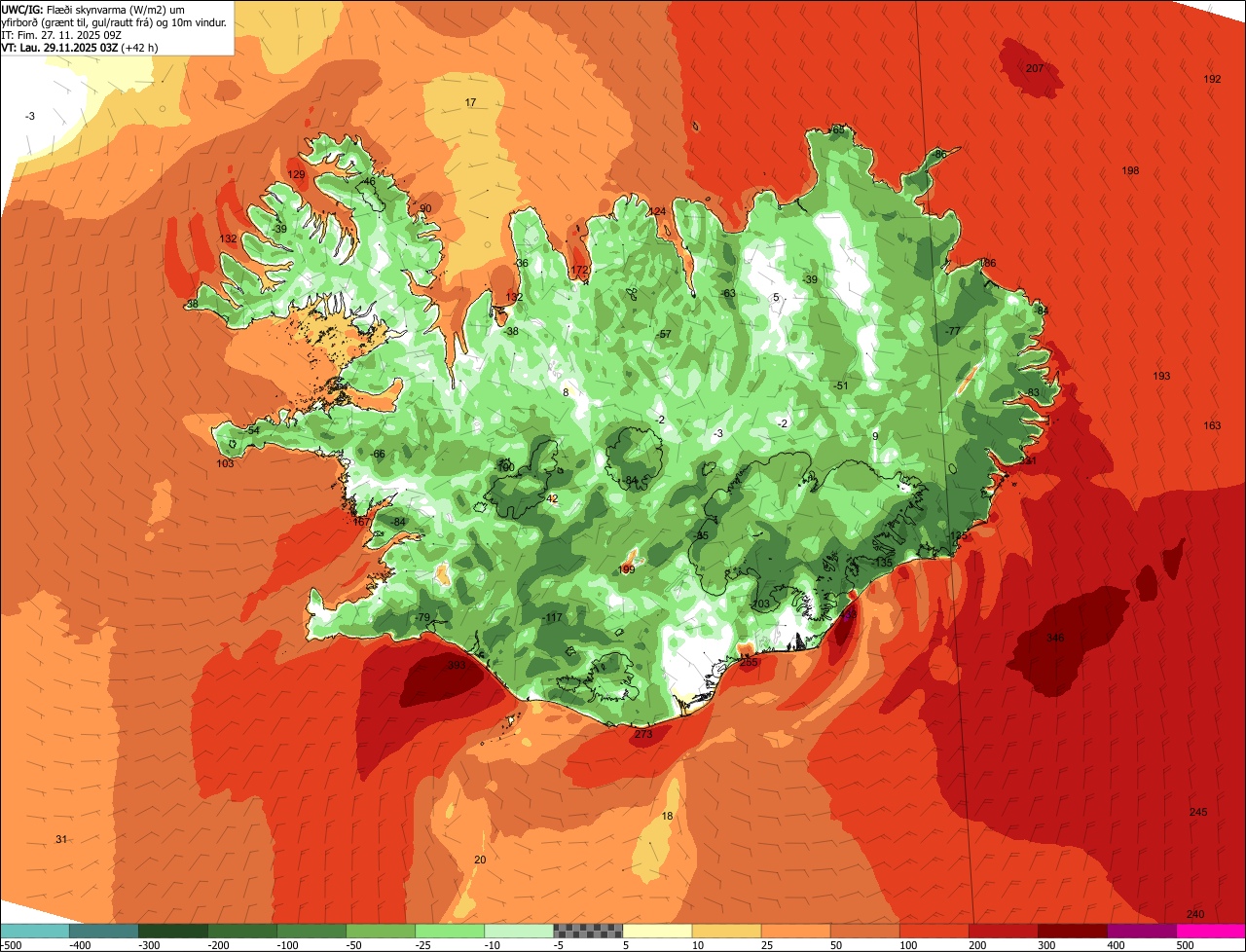Click the legend swatch between -200 and -100
Screen dimensions: 1246x952
coord(242,931)
